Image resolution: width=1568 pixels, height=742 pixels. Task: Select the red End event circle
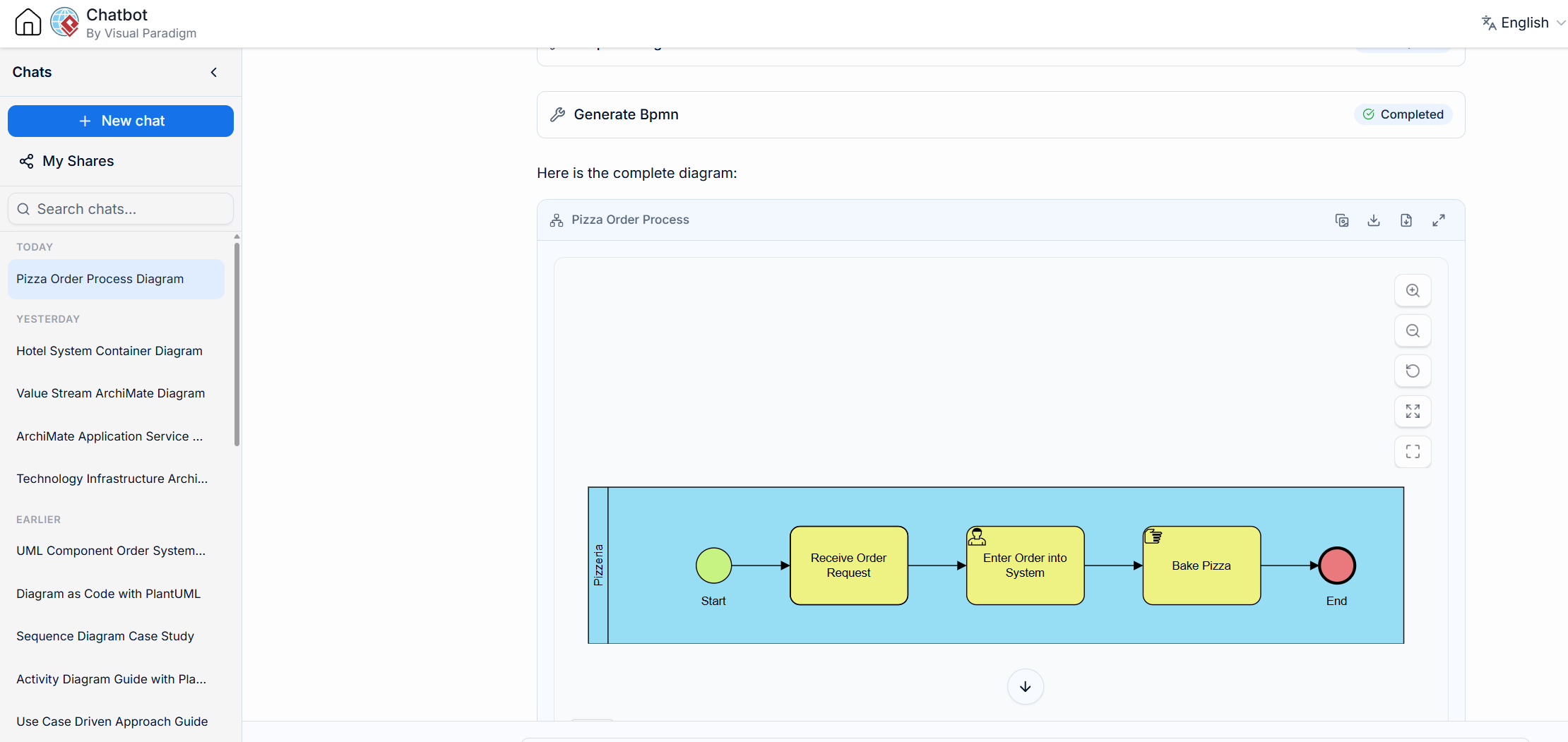tap(1337, 566)
